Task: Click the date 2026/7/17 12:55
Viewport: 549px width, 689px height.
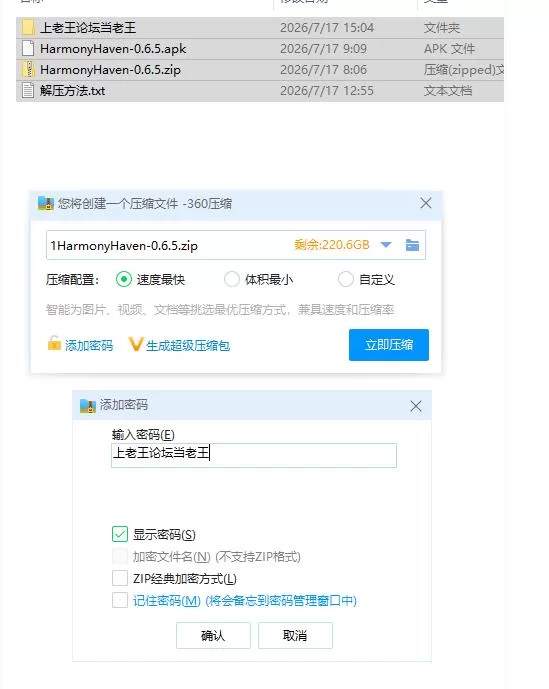Action: pyautogui.click(x=327, y=91)
